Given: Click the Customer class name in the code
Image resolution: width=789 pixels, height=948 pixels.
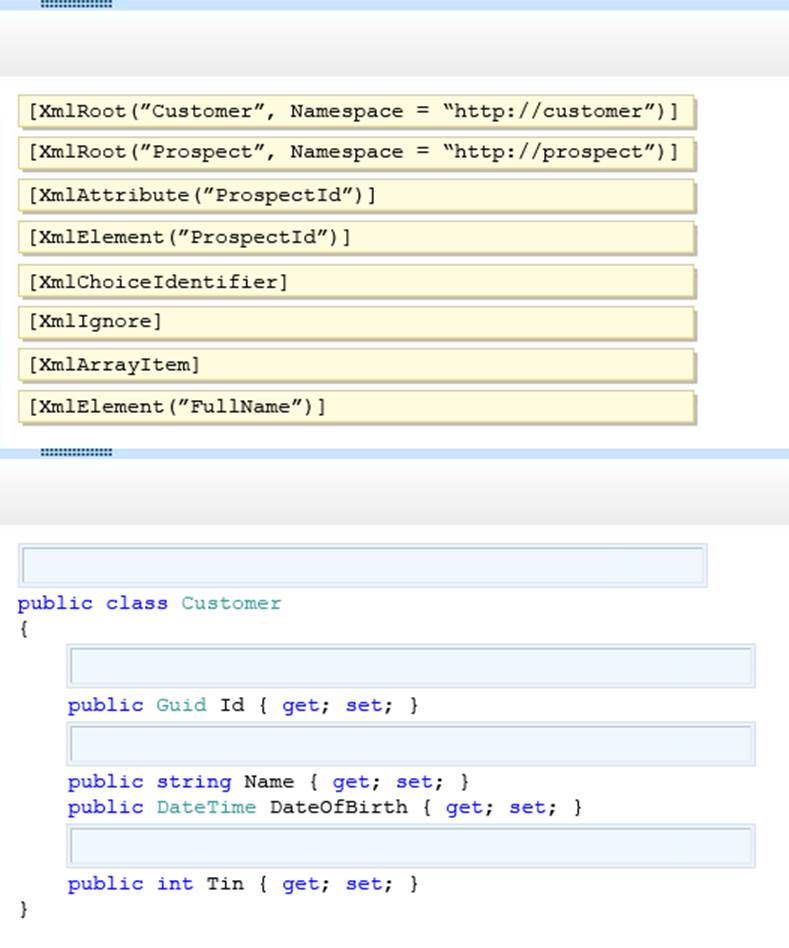Looking at the screenshot, I should coord(231,603).
